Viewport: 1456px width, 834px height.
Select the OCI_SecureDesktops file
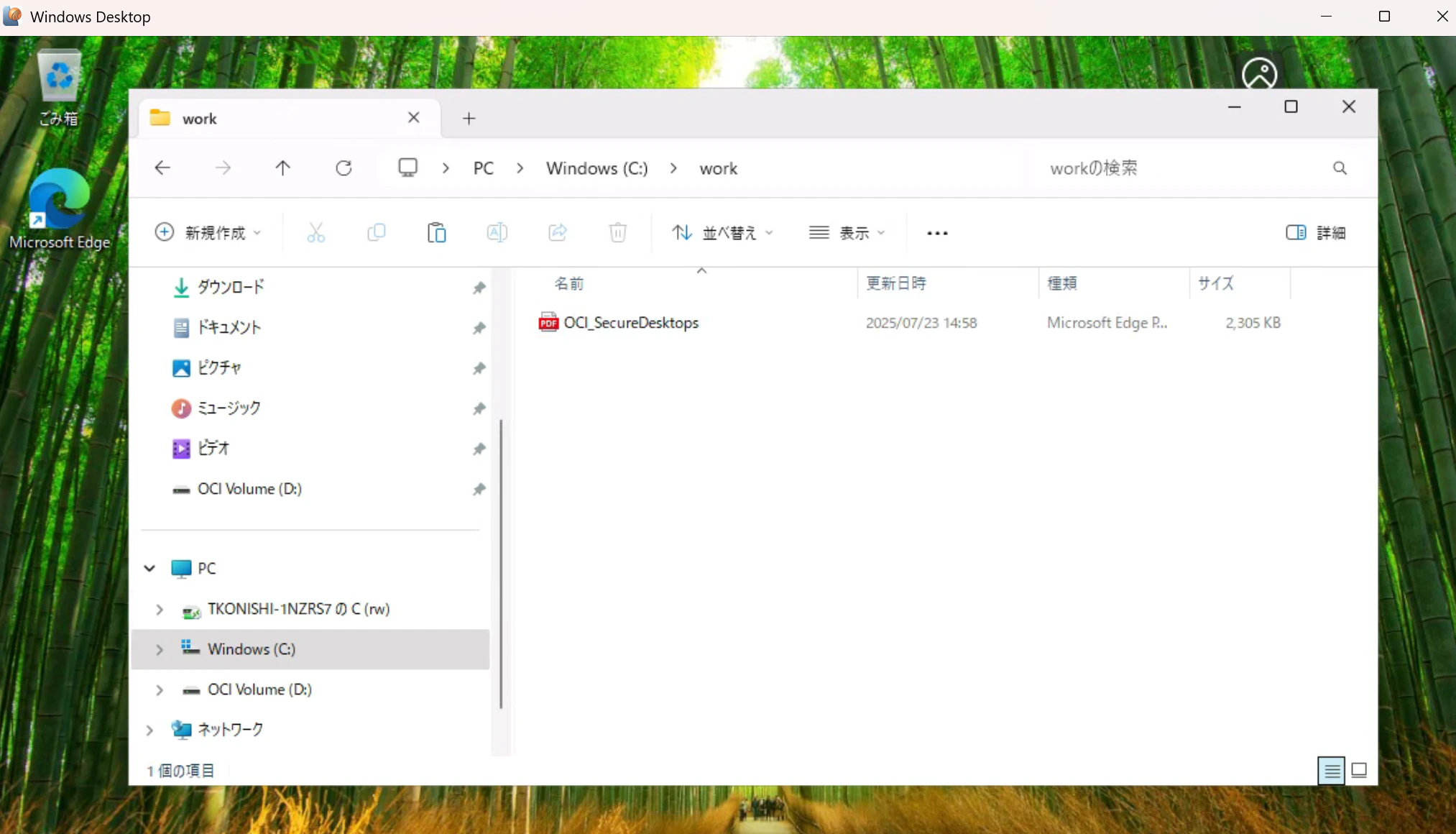pyautogui.click(x=631, y=323)
